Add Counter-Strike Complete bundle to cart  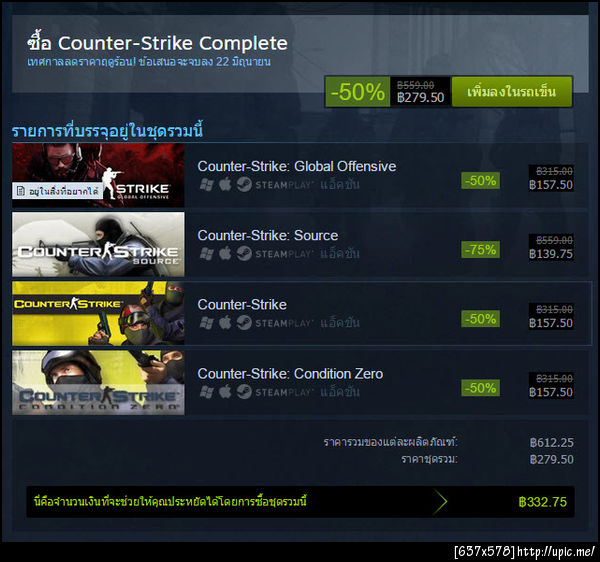(512, 92)
